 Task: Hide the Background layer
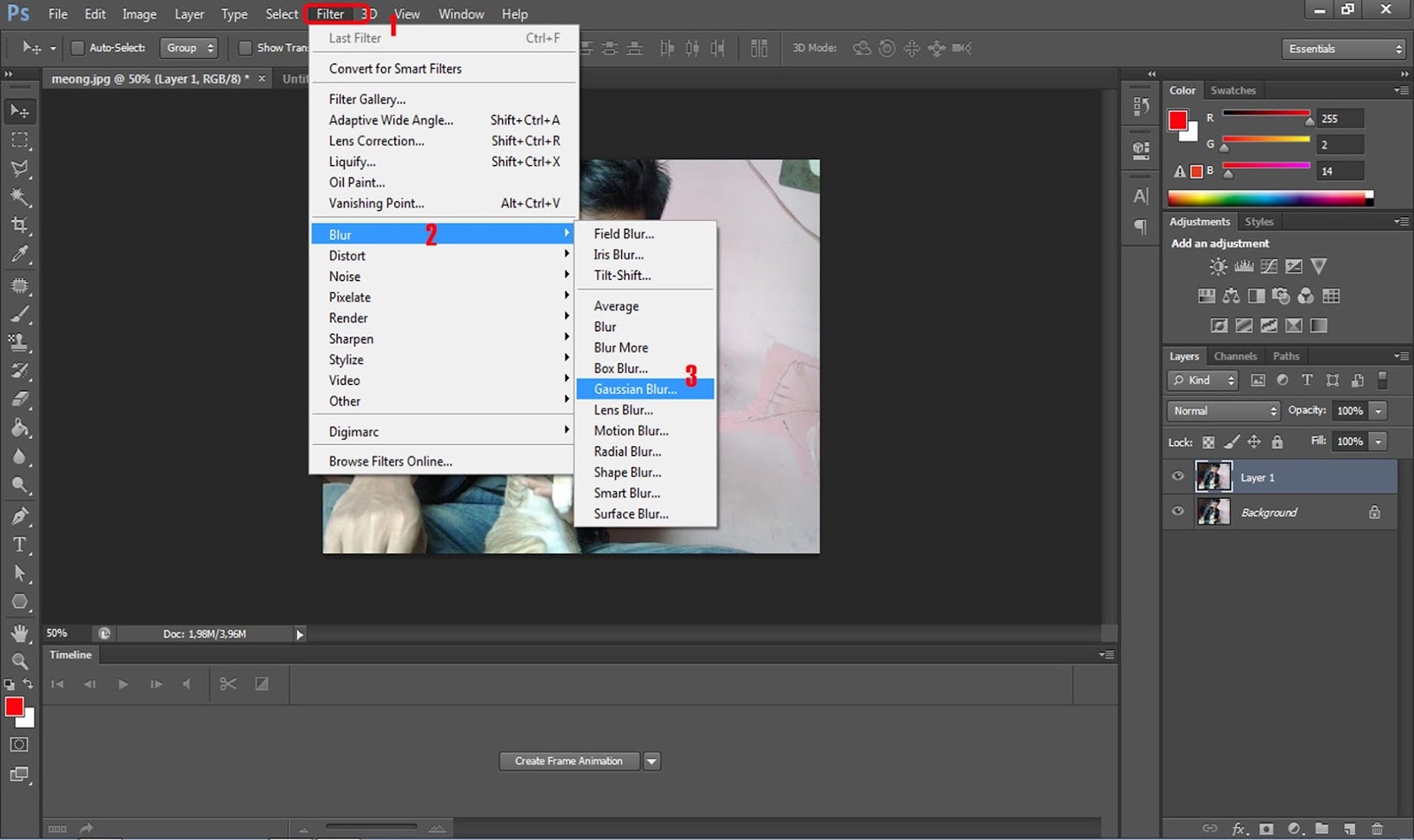click(x=1177, y=511)
